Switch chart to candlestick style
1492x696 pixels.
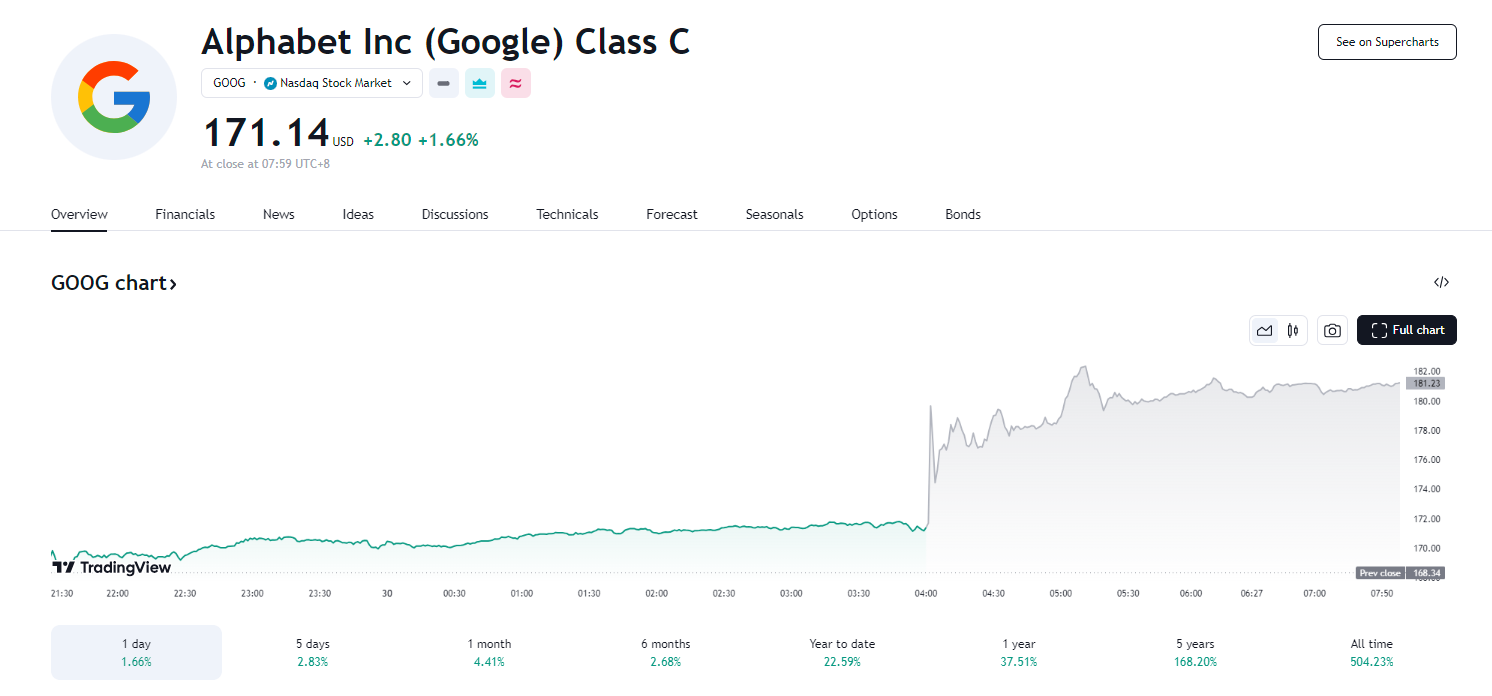pyautogui.click(x=1293, y=330)
